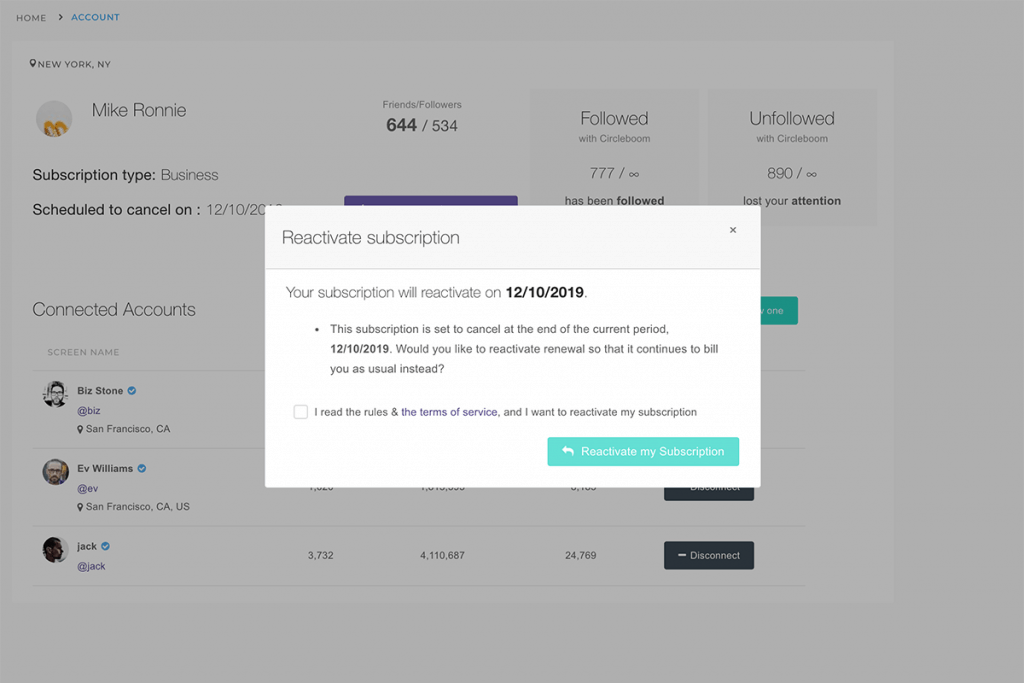Viewport: 1024px width, 683px height.
Task: Open the @ev handle link
Action: click(x=88, y=488)
